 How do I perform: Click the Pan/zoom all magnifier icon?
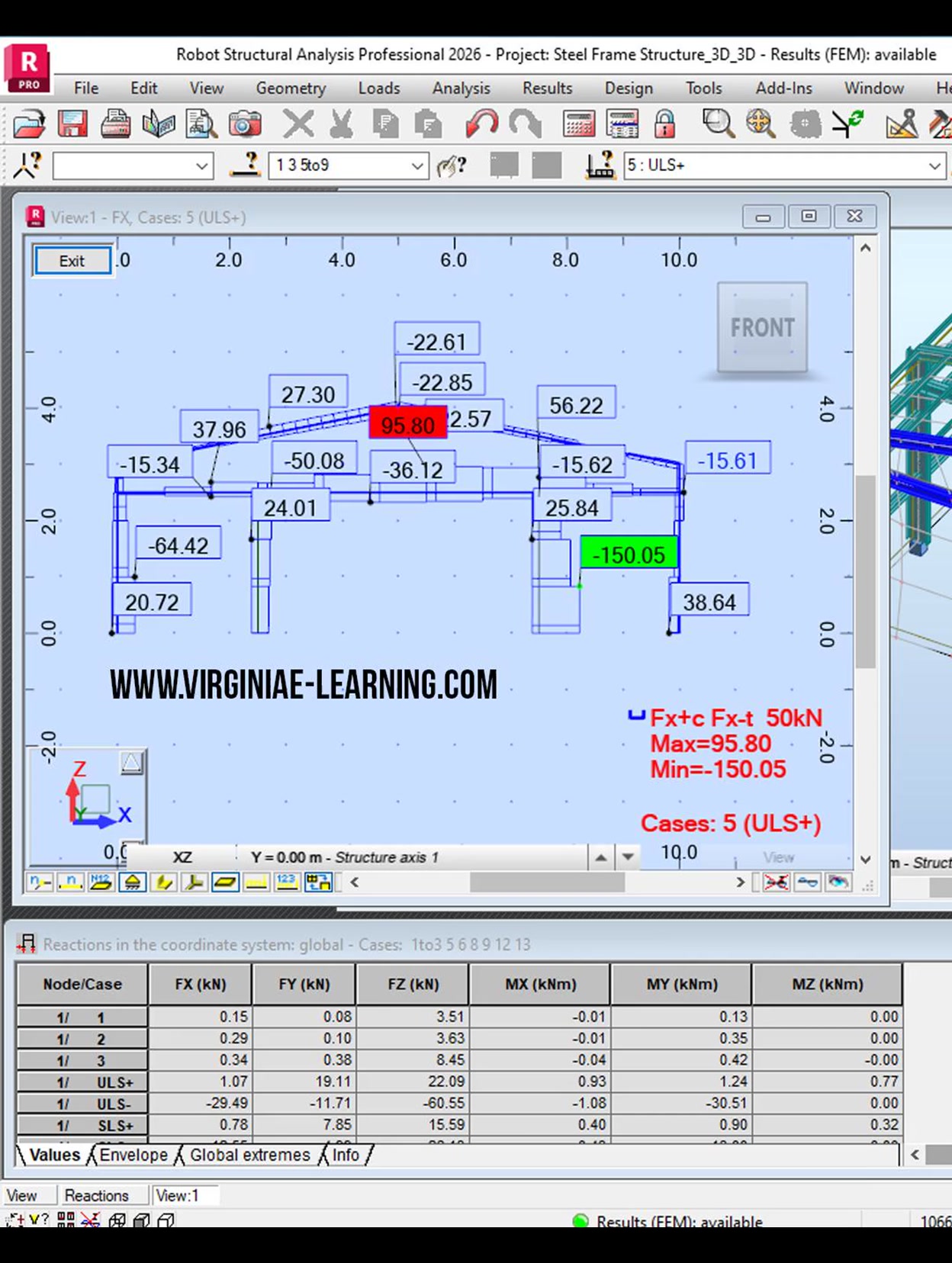point(761,124)
